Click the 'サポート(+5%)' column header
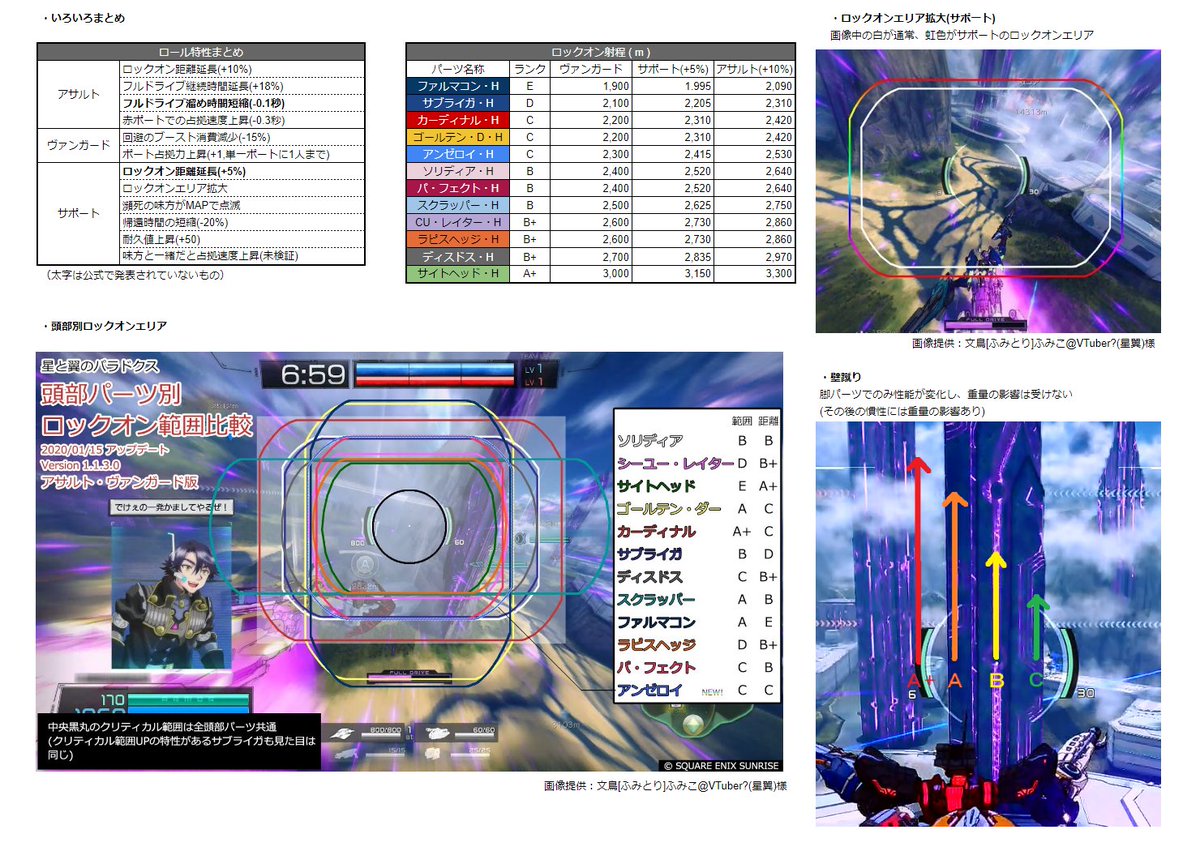 click(x=673, y=69)
